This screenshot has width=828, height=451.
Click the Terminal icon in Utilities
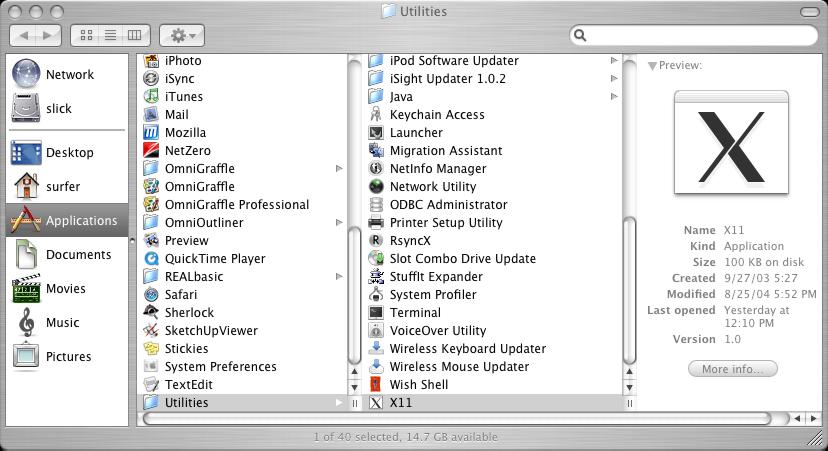tap(376, 313)
